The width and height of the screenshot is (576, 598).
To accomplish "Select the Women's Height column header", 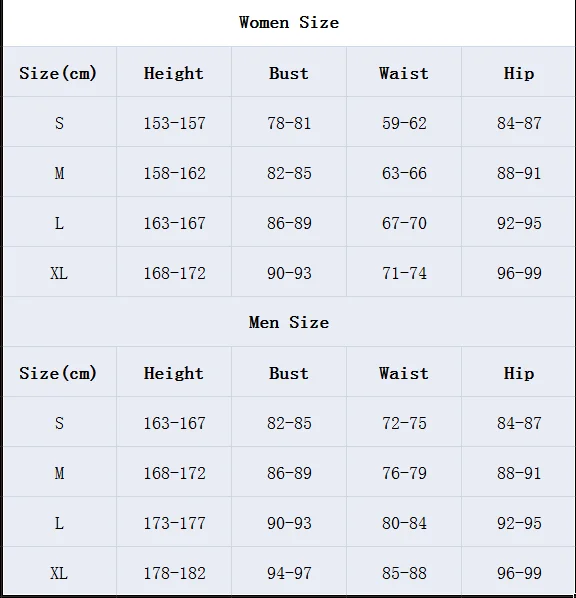I will click(x=174, y=73).
